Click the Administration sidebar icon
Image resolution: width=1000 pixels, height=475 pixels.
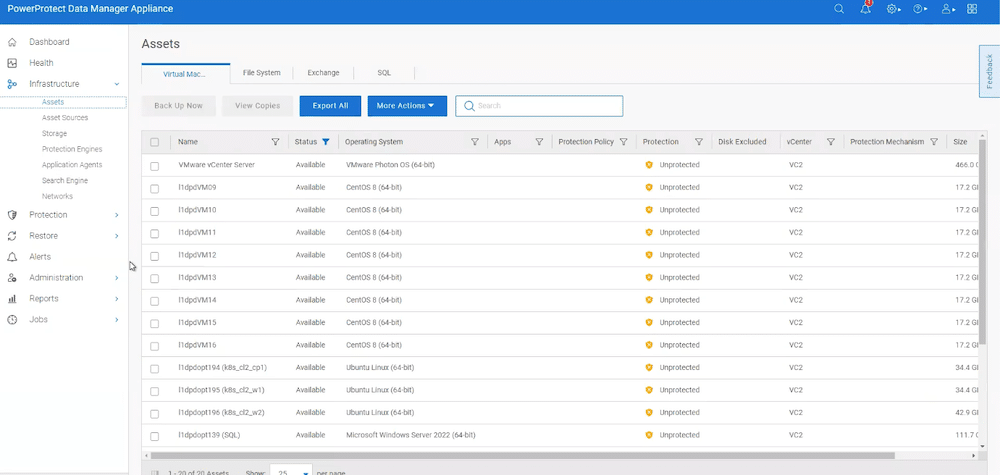[11, 278]
